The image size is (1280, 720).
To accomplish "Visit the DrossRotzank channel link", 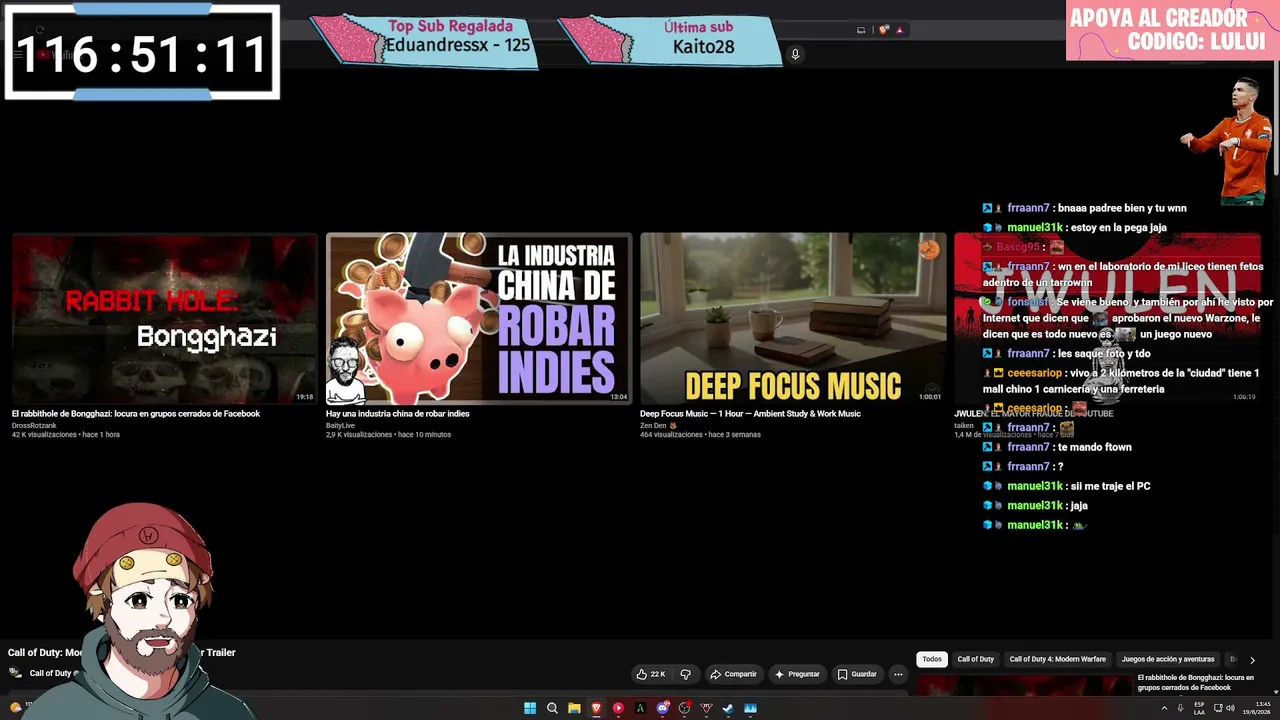I will 33,425.
